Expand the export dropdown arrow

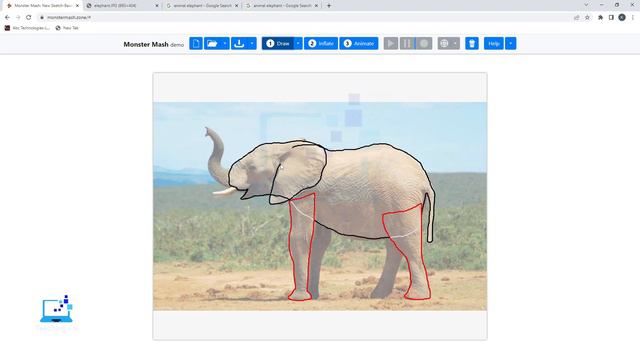tap(252, 43)
